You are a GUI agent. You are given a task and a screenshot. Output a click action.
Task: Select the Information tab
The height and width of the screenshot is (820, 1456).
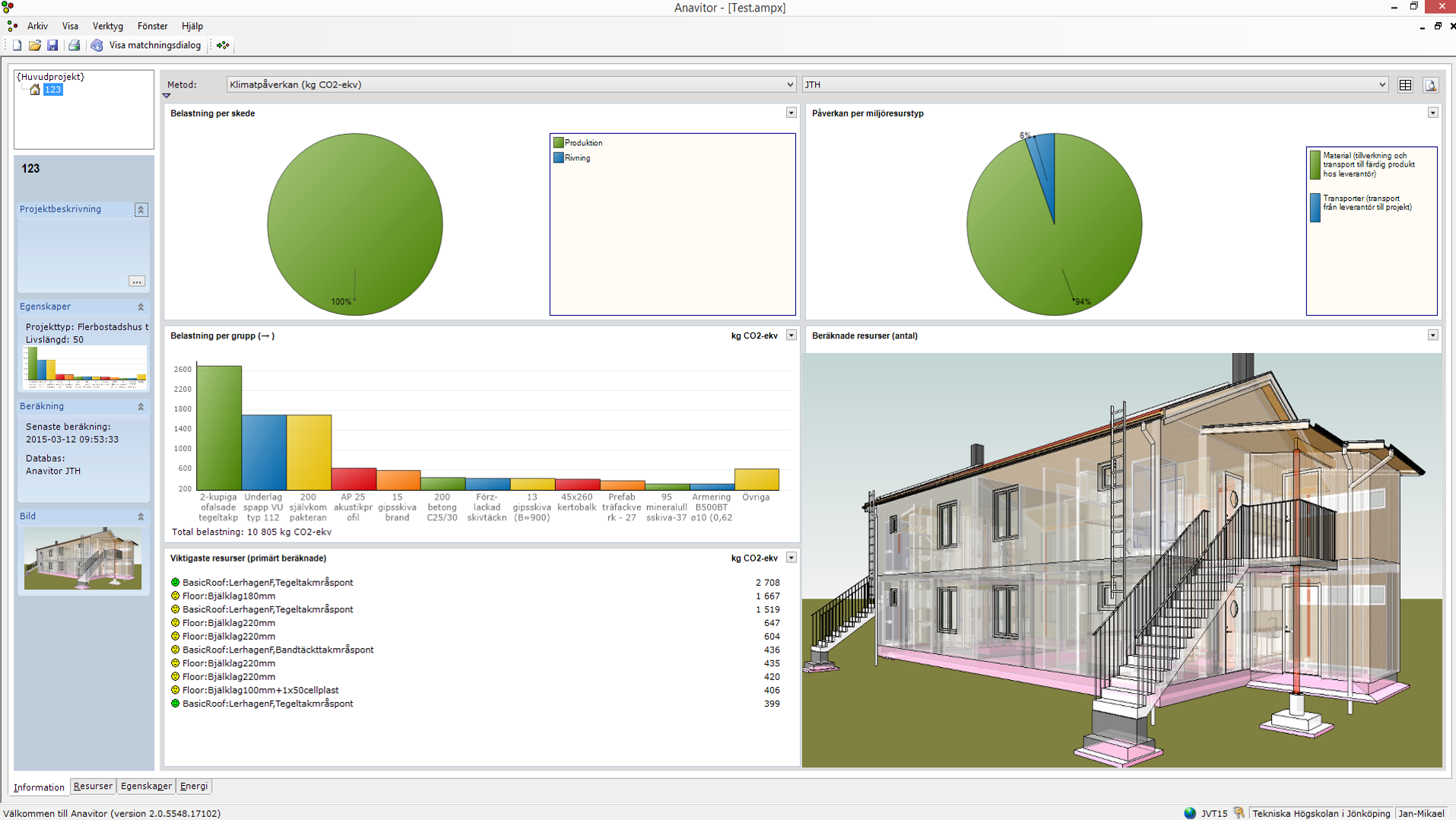pyautogui.click(x=39, y=787)
